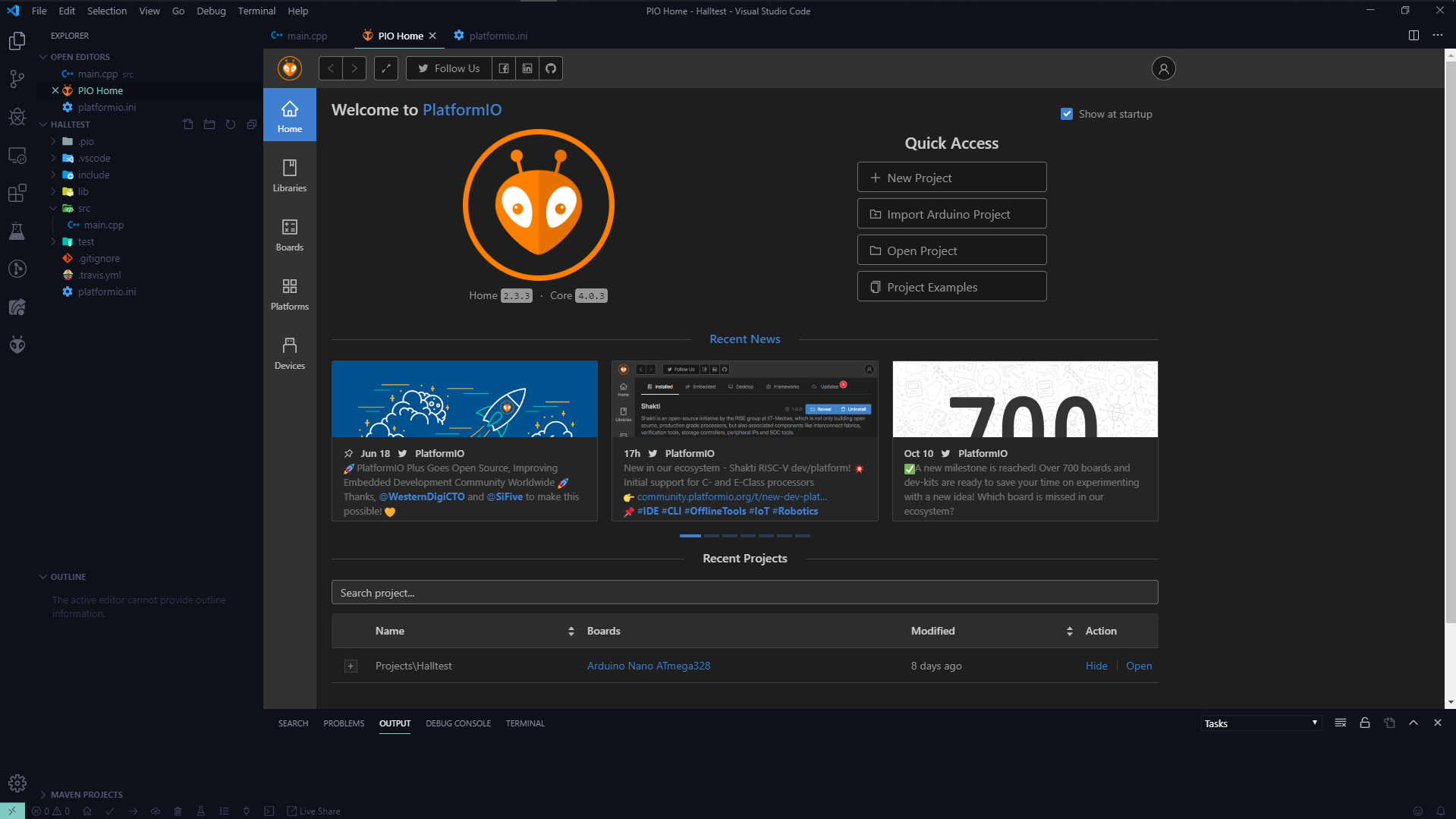Viewport: 1456px width, 819px height.
Task: Split the editor right
Action: tap(1414, 35)
